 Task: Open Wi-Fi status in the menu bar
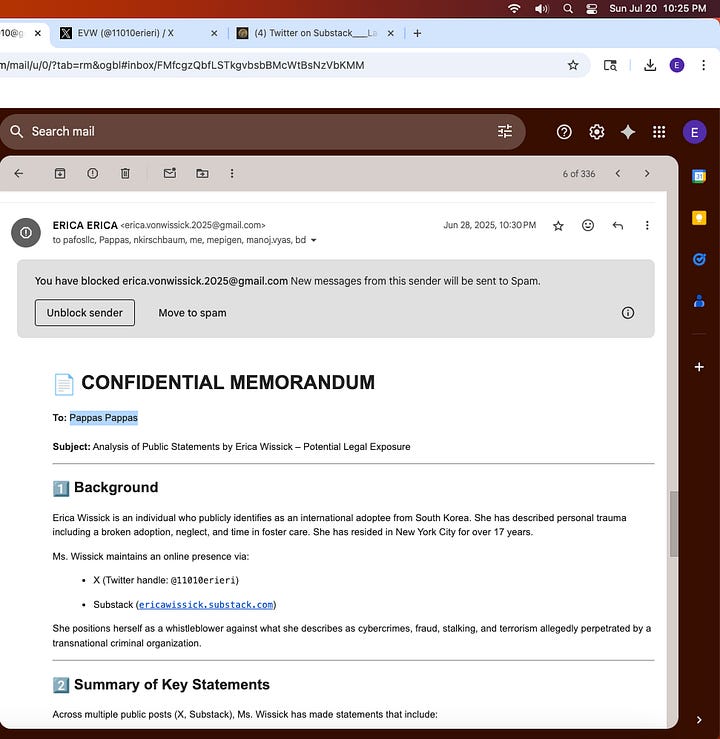(x=514, y=8)
